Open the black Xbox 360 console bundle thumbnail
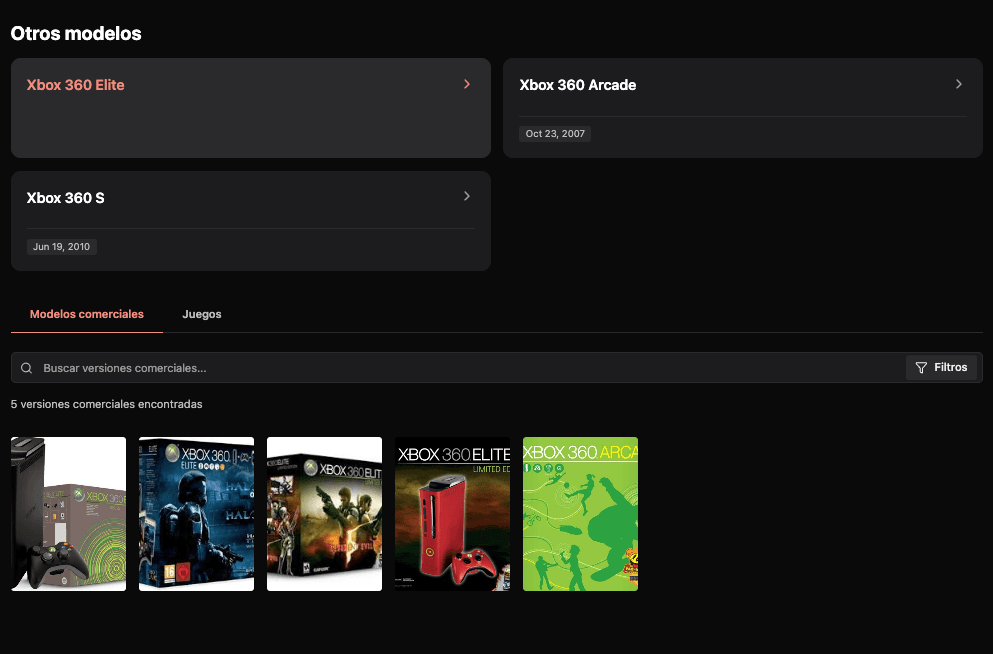This screenshot has width=993, height=654. [68, 514]
